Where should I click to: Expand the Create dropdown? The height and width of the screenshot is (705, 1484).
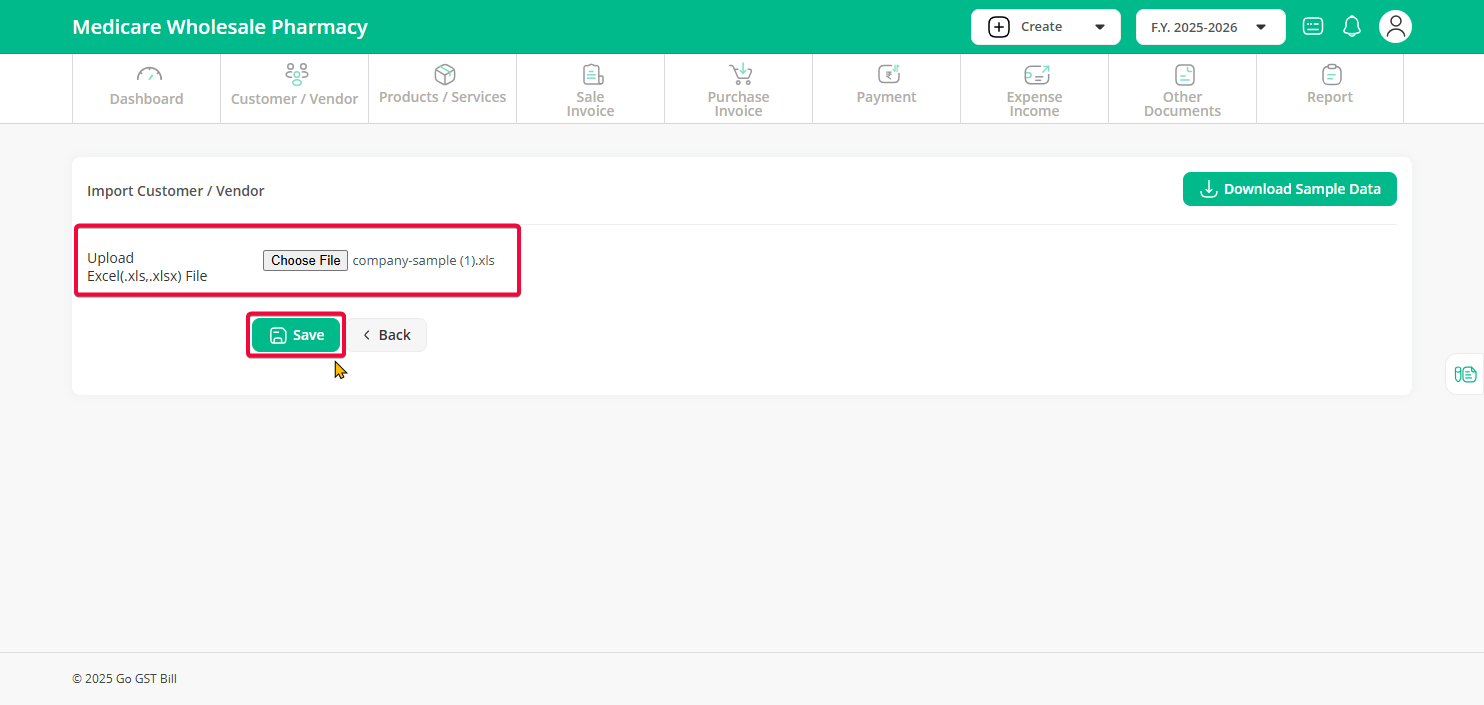click(x=1045, y=27)
